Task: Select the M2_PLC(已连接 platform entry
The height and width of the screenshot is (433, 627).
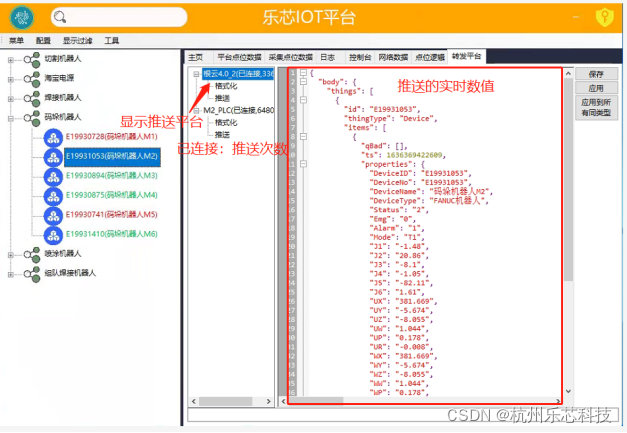Action: coord(239,110)
